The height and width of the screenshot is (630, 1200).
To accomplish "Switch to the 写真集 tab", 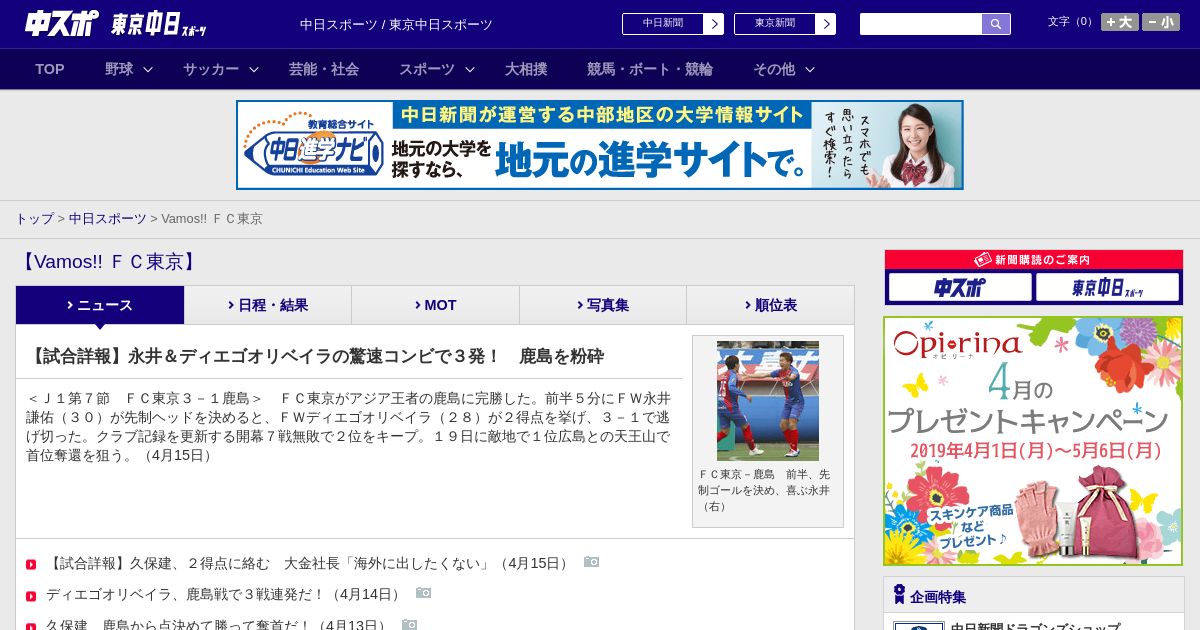I will tap(603, 305).
